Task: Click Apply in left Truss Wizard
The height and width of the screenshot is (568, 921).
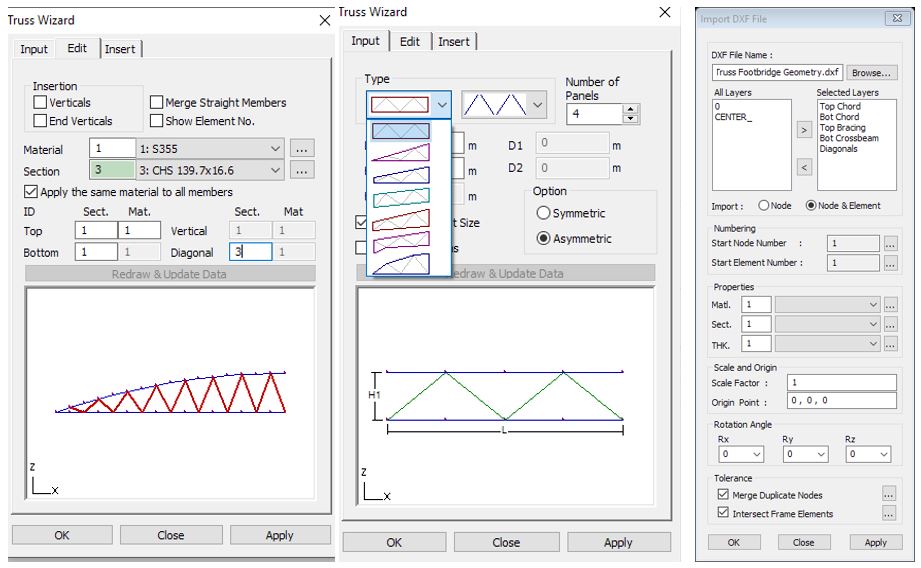Action: pos(280,535)
